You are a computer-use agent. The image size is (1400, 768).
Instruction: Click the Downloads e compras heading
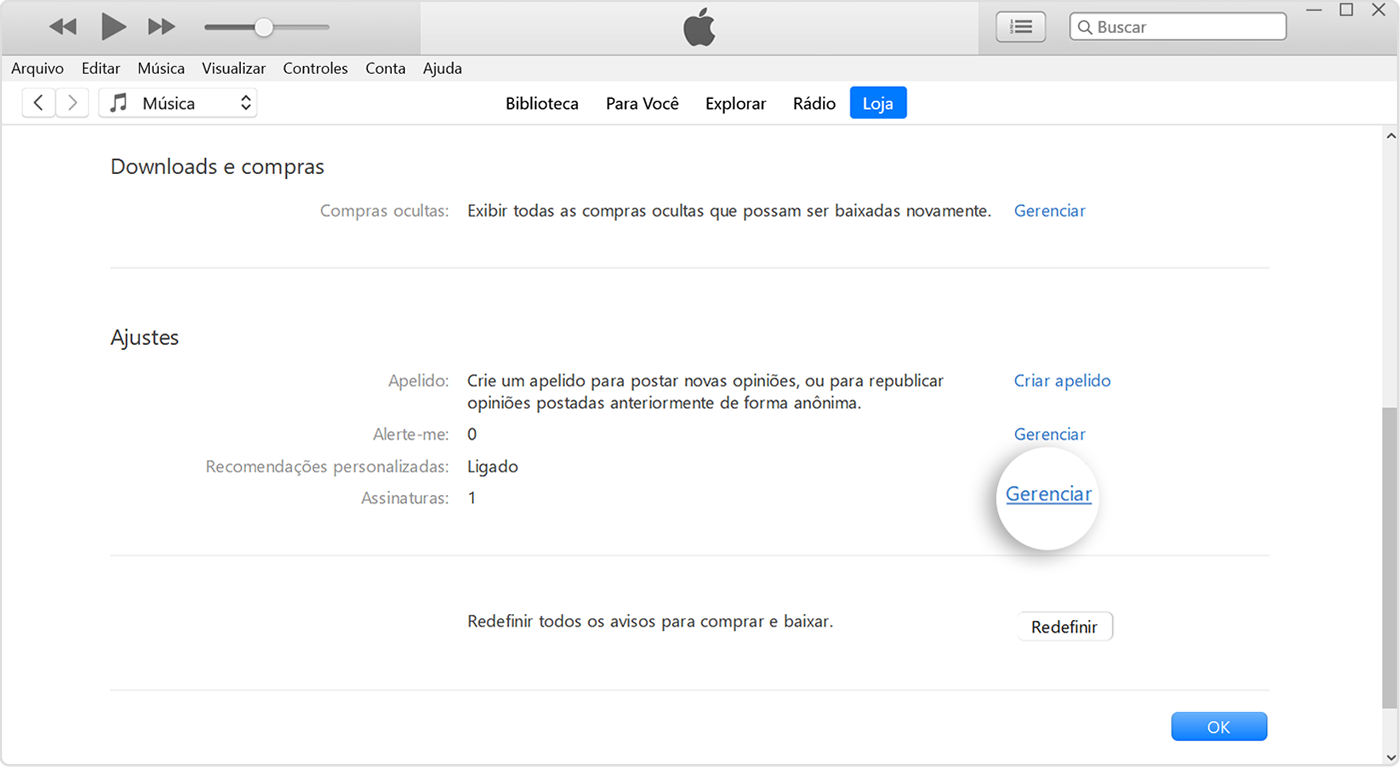(x=217, y=167)
